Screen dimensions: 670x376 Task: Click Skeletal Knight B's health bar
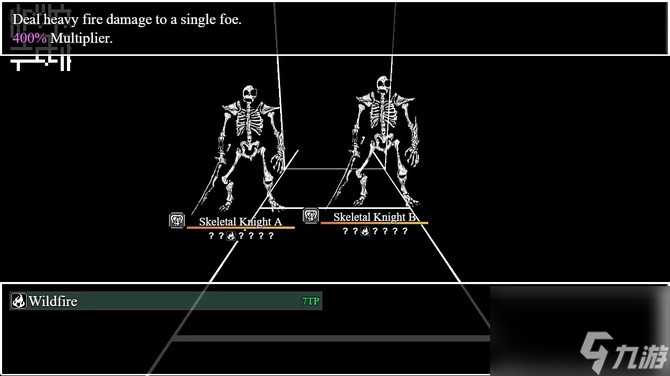pyautogui.click(x=374, y=223)
